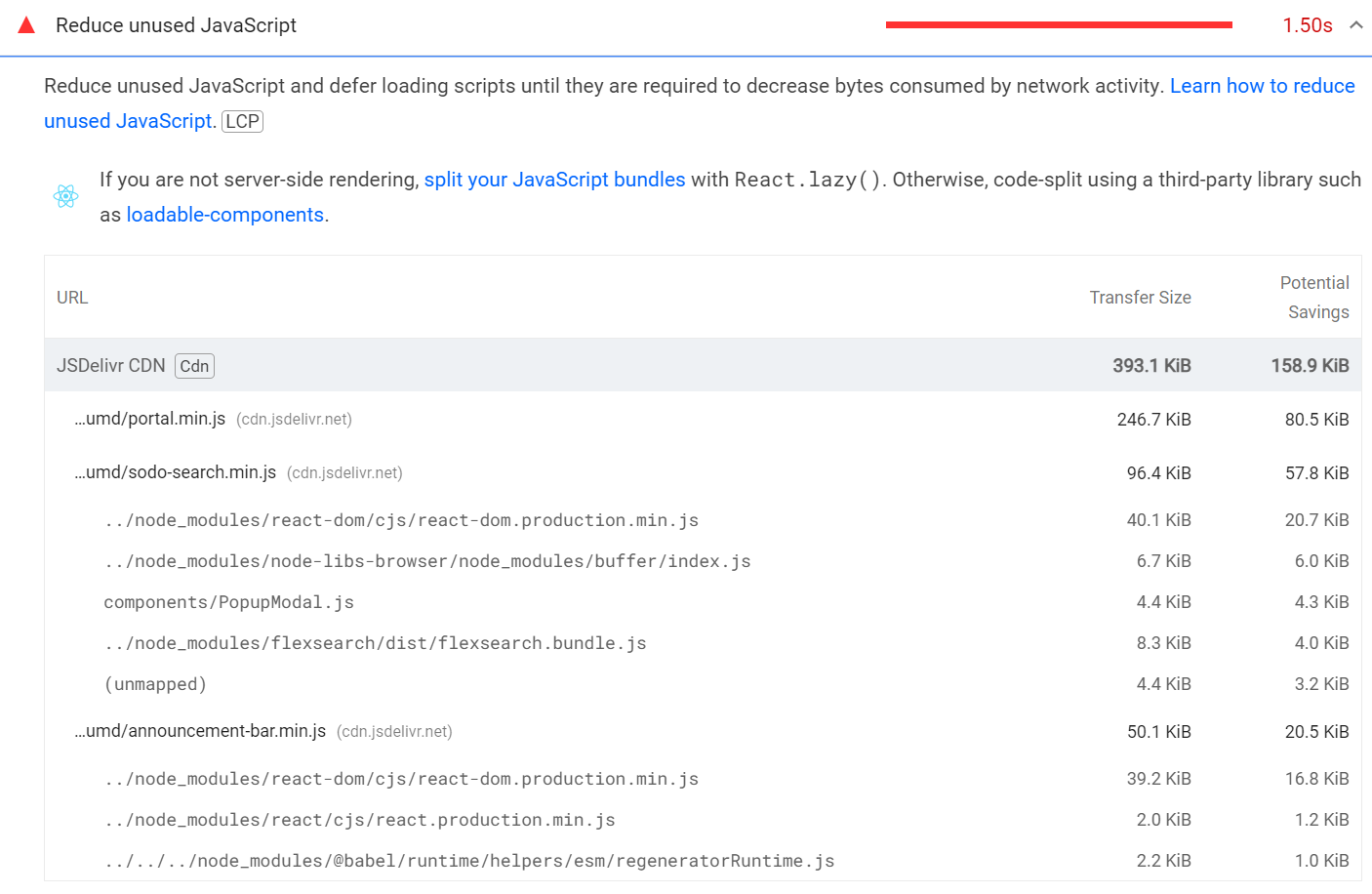Click react-dom.production.min.js row with 40.1 KiB
The height and width of the screenshot is (894, 1372).
click(703, 520)
